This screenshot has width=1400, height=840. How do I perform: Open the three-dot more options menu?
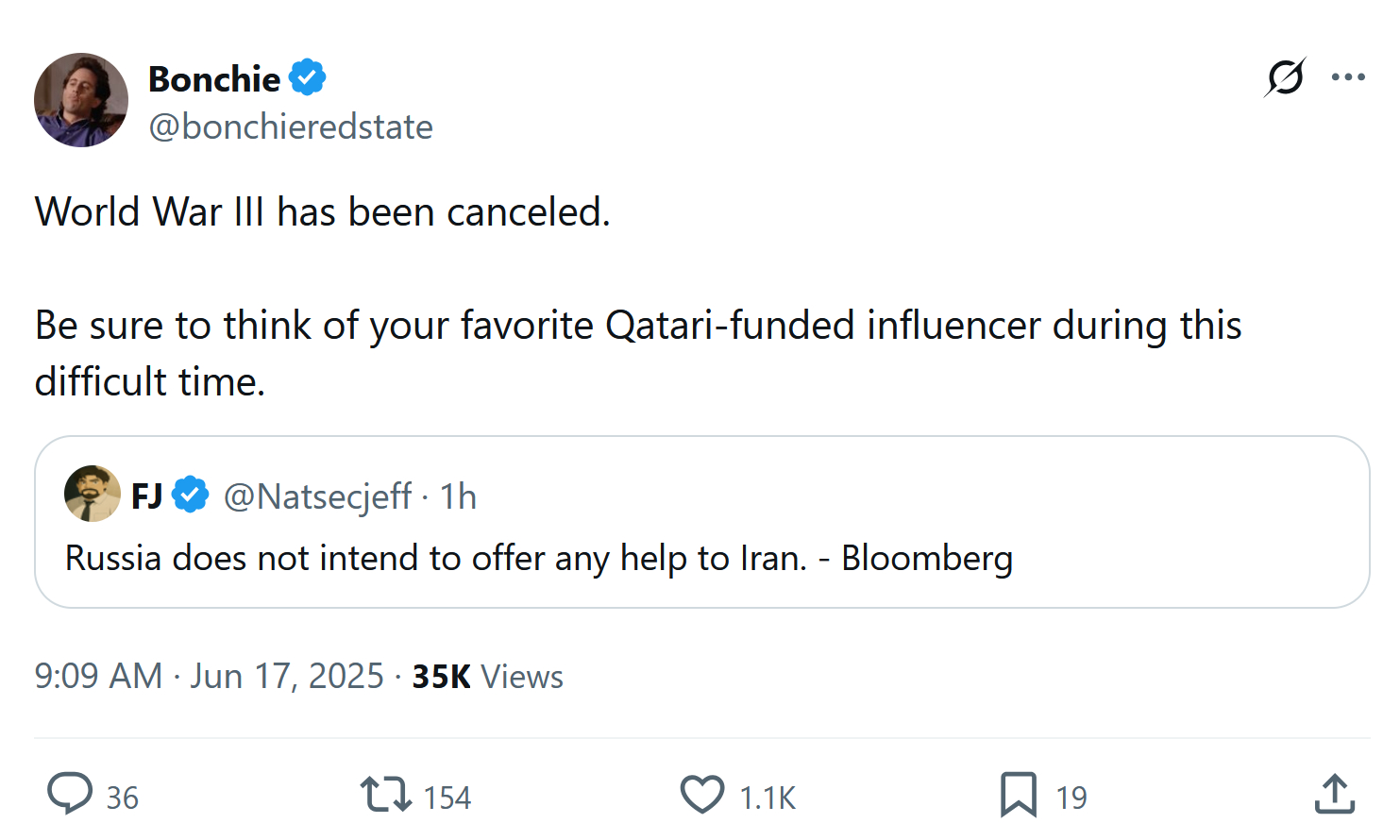point(1348,77)
